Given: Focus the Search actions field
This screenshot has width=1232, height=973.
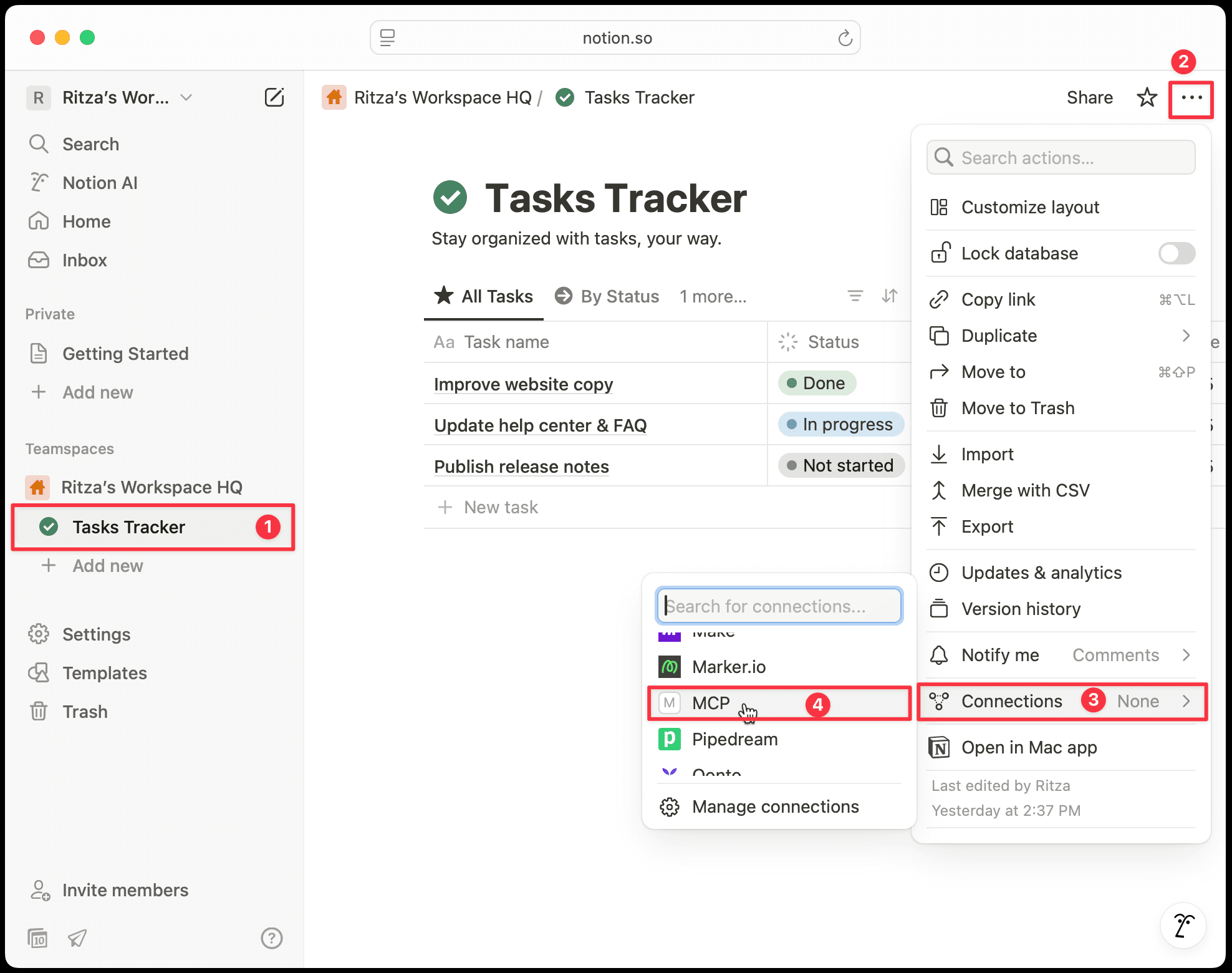Looking at the screenshot, I should point(1061,158).
